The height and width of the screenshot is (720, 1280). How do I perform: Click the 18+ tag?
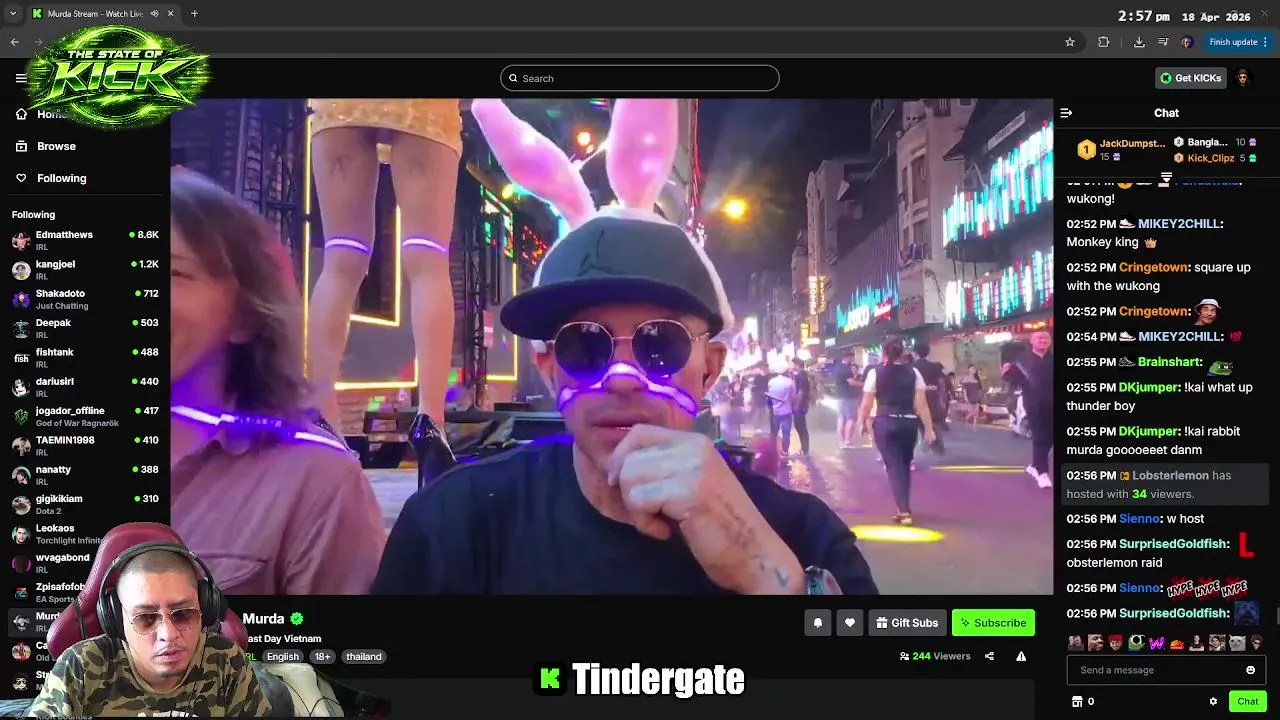322,657
